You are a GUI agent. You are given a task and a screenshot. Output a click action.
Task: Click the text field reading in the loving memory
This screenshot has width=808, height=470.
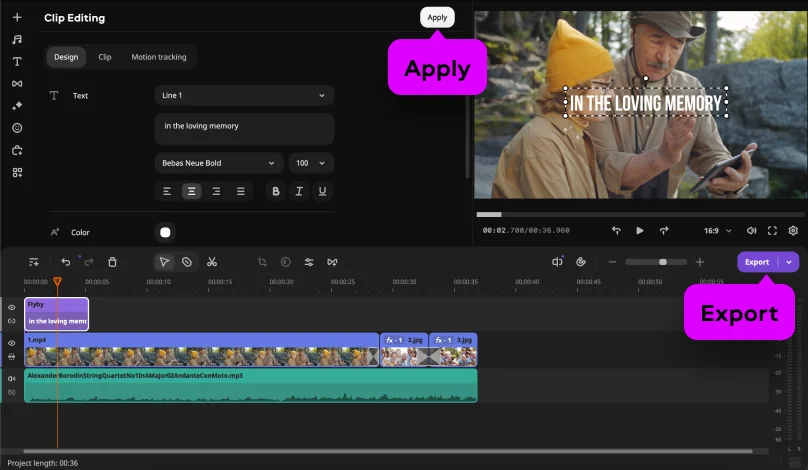pos(244,128)
